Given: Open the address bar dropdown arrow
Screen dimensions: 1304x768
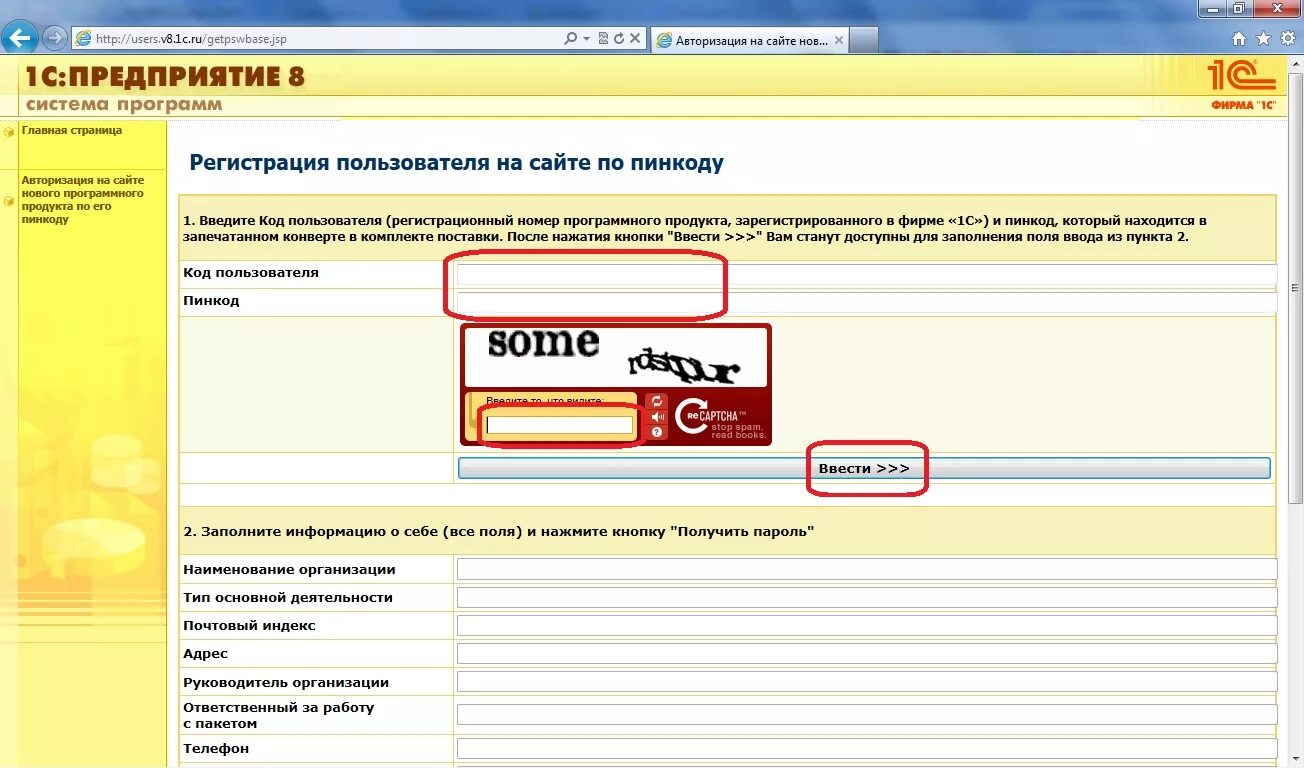Looking at the screenshot, I should tap(586, 39).
